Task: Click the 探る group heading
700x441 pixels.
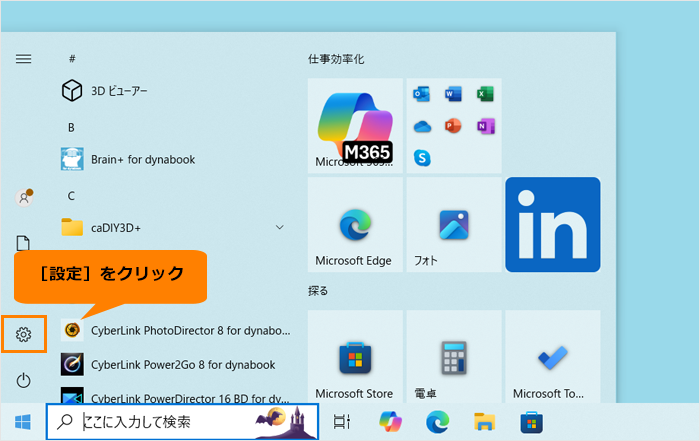Action: (318, 291)
